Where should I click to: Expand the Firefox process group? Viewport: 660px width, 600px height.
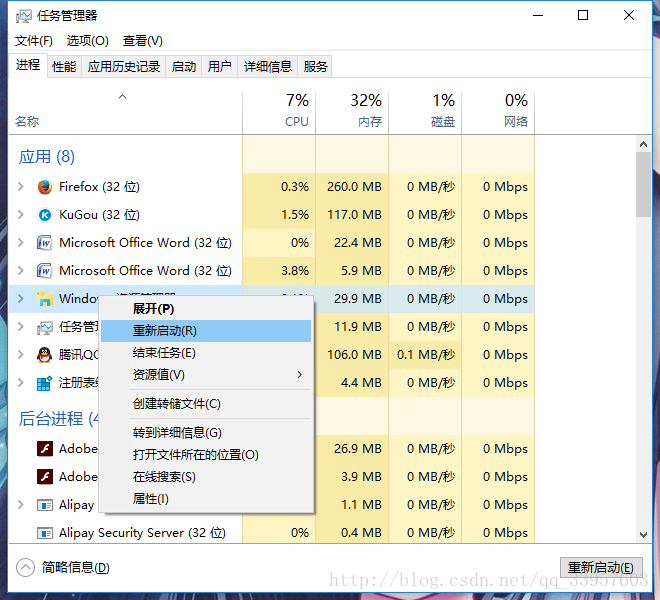[x=21, y=187]
